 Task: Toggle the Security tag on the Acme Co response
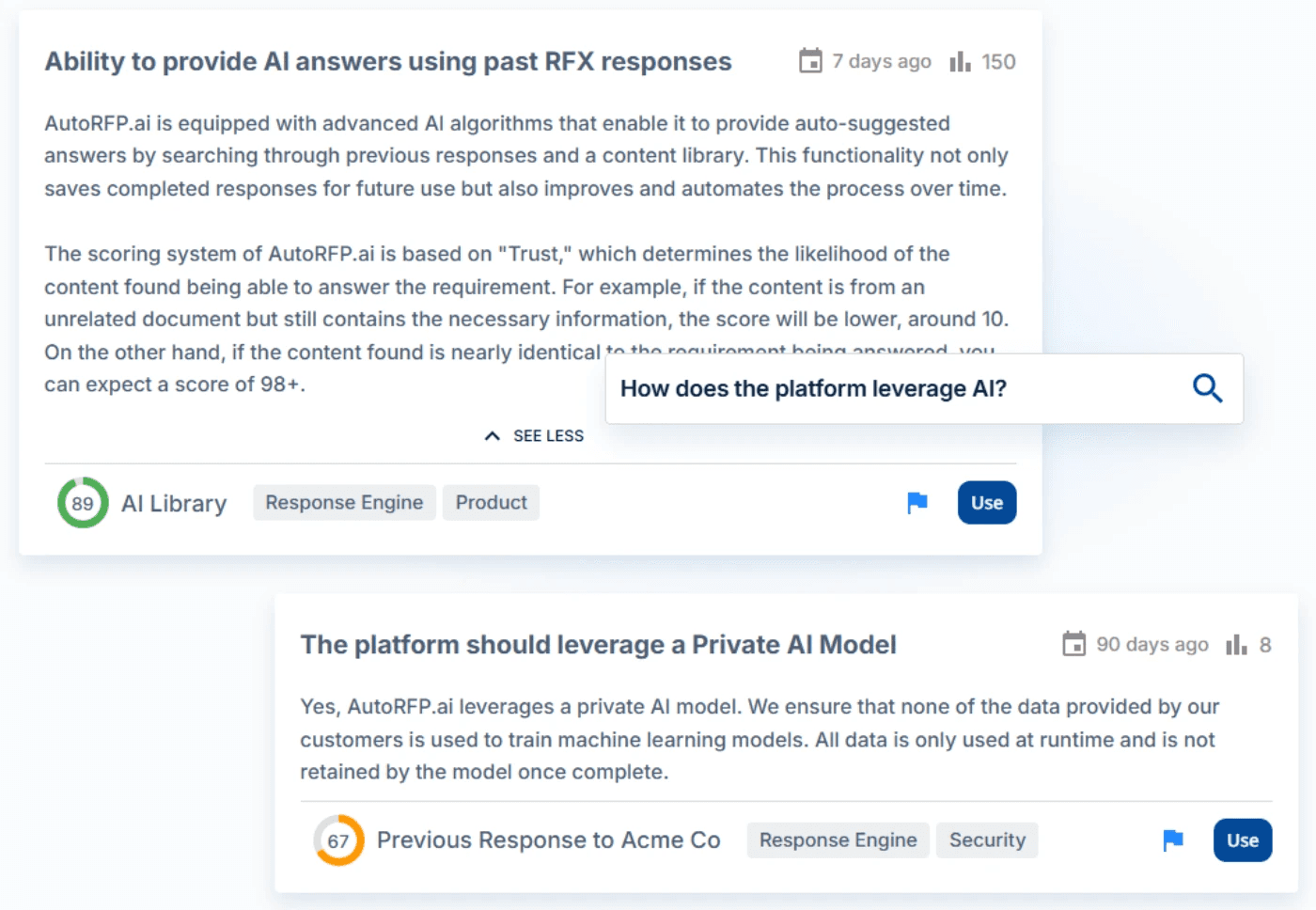pyautogui.click(x=987, y=839)
